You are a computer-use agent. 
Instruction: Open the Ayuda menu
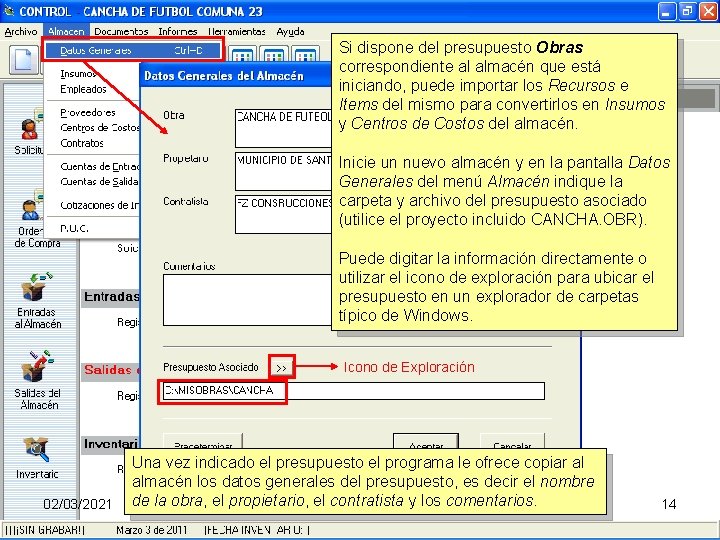click(290, 32)
